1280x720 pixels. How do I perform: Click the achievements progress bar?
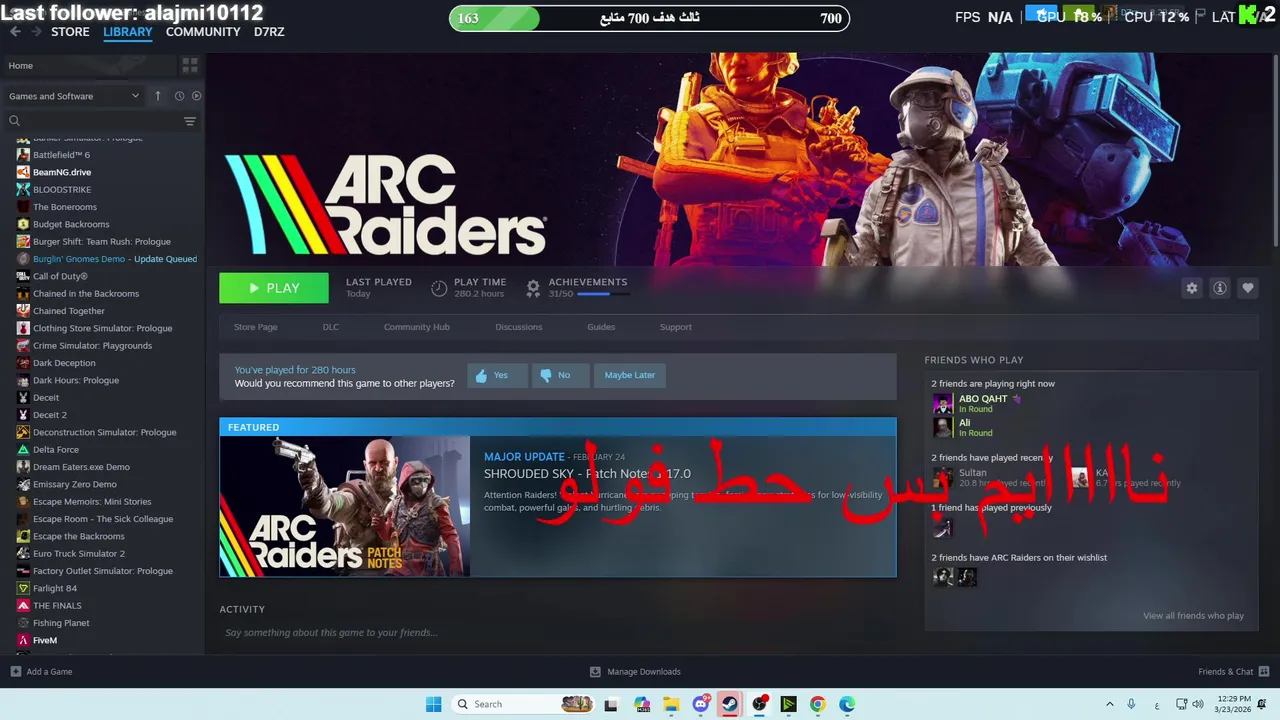(x=603, y=294)
